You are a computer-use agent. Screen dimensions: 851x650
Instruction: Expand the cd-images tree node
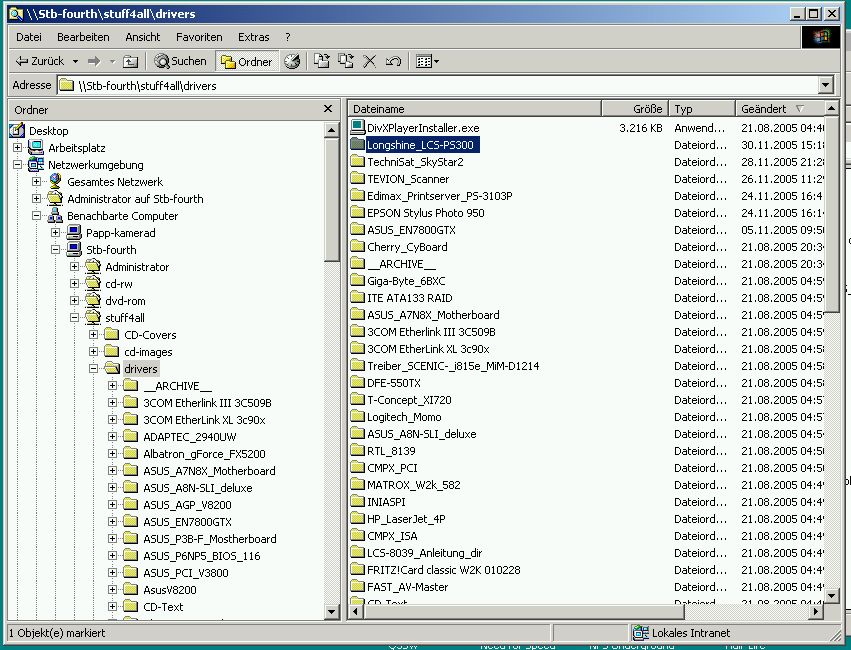[94, 352]
